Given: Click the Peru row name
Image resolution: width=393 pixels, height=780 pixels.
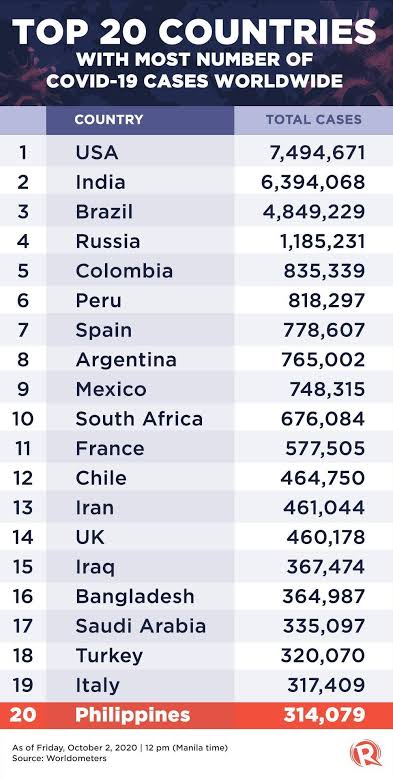Looking at the screenshot, I should tap(98, 300).
